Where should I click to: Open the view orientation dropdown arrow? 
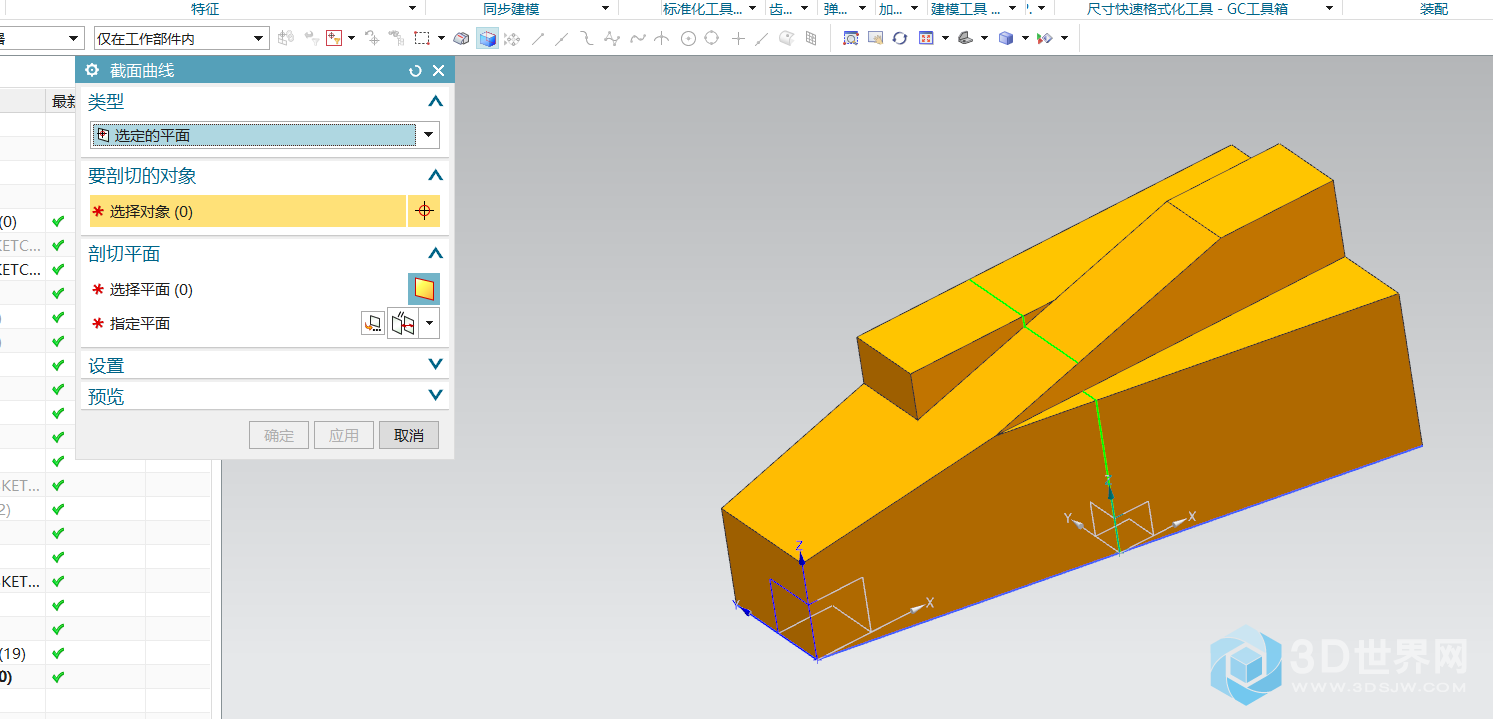[x=945, y=39]
